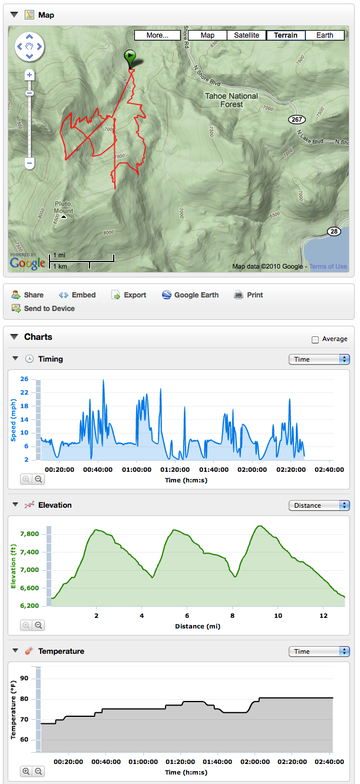Collapse the Temperature chart triangle
This screenshot has width=360, height=784.
point(15,651)
